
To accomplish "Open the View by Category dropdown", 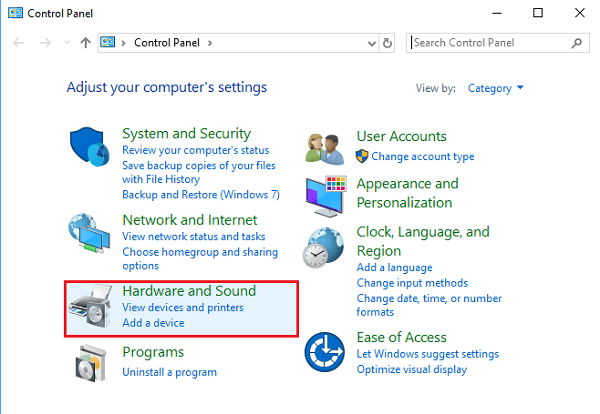I will click(496, 88).
